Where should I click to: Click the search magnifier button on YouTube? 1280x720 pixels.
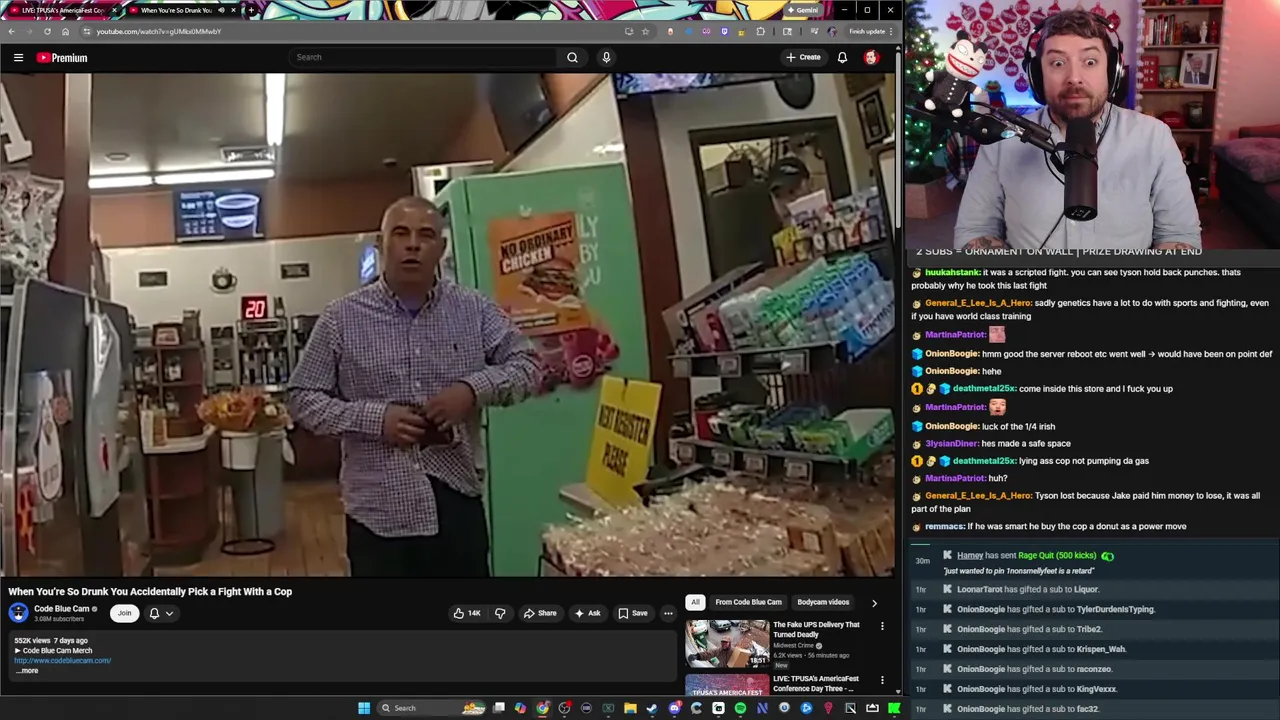(572, 57)
